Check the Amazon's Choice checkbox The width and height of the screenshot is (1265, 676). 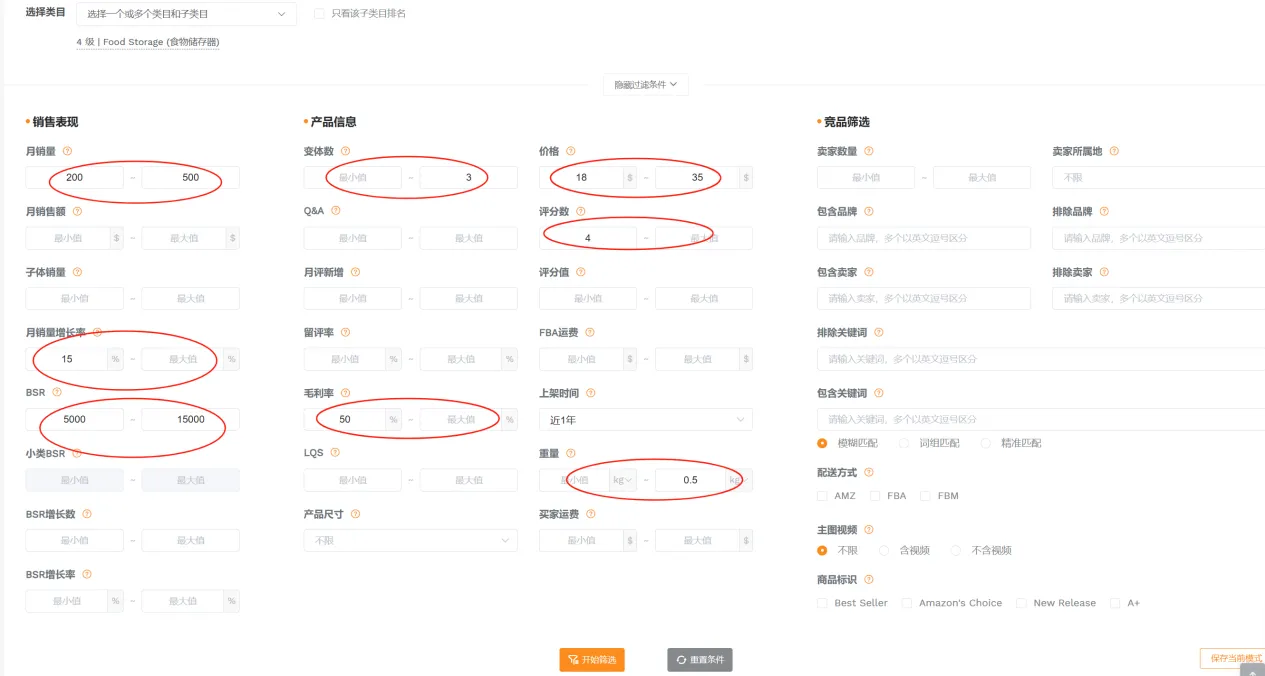907,603
